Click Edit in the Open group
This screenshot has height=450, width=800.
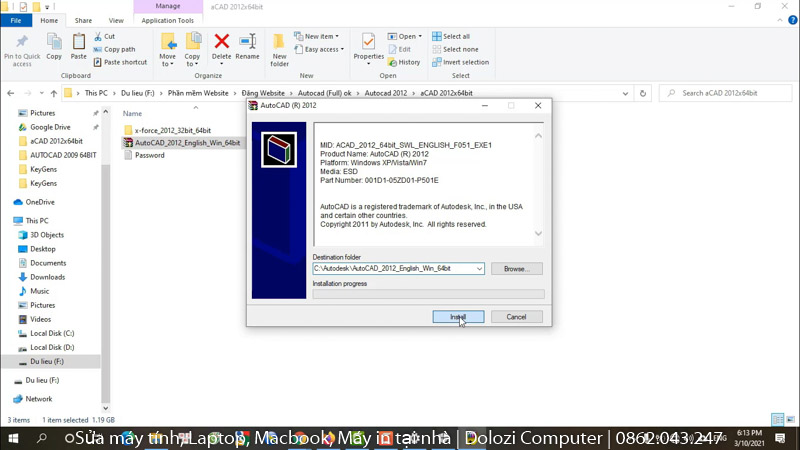tap(399, 49)
